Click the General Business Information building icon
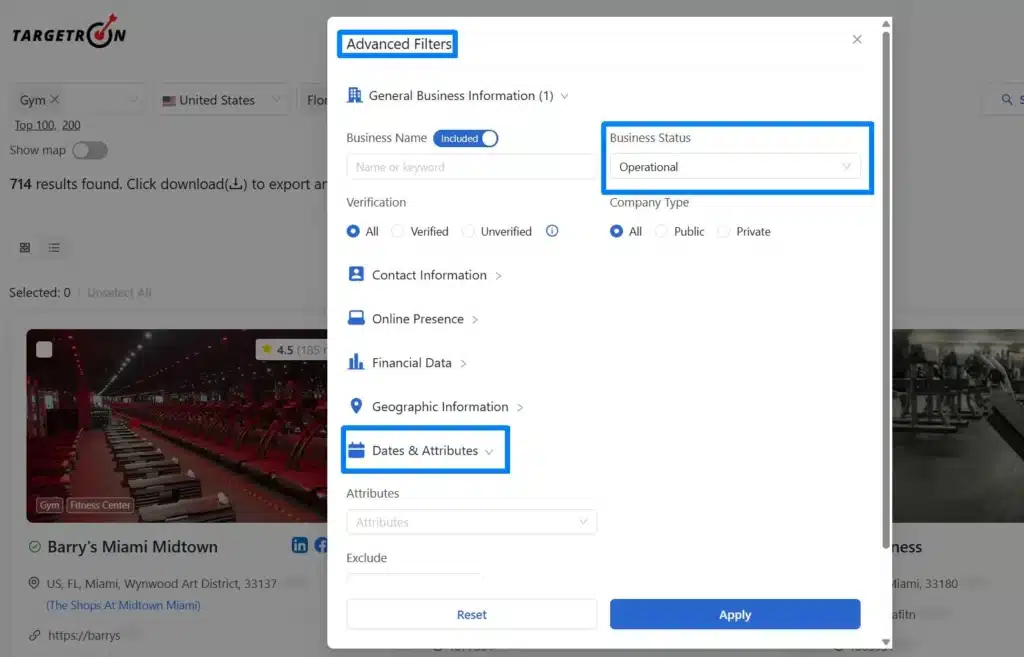 click(x=354, y=95)
